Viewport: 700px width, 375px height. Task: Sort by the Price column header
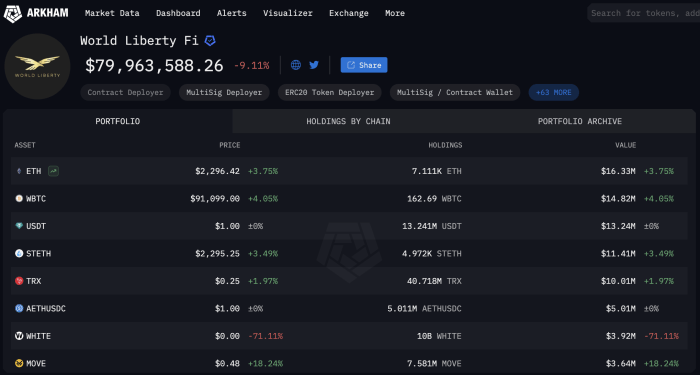229,145
